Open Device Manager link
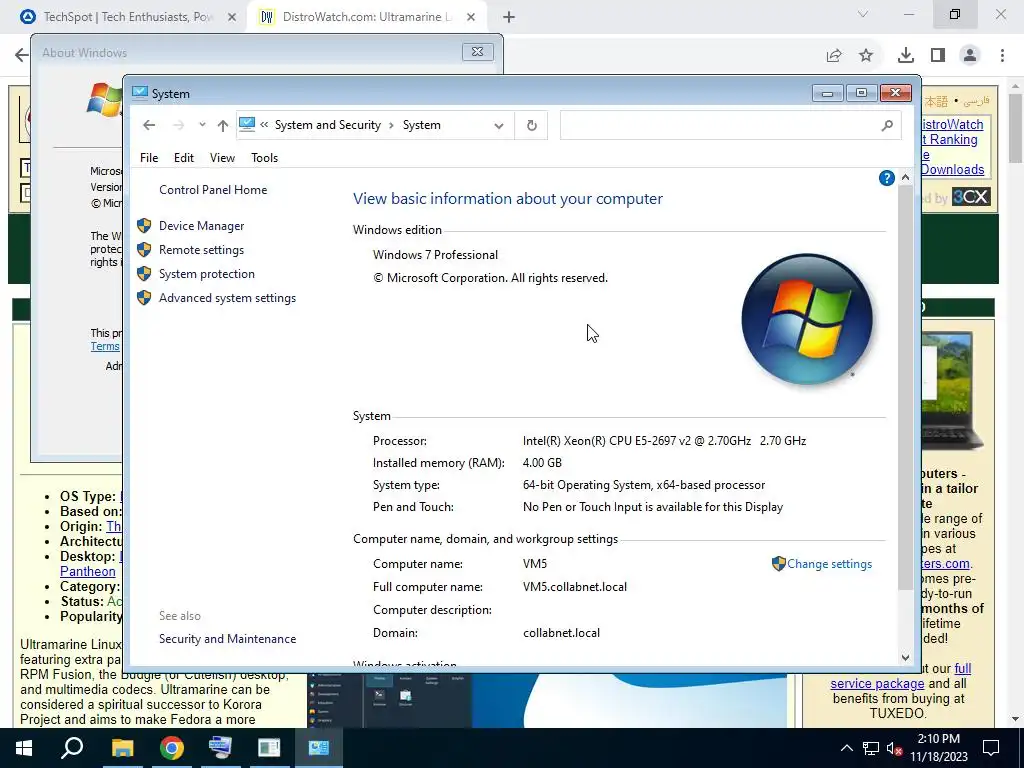 [201, 226]
